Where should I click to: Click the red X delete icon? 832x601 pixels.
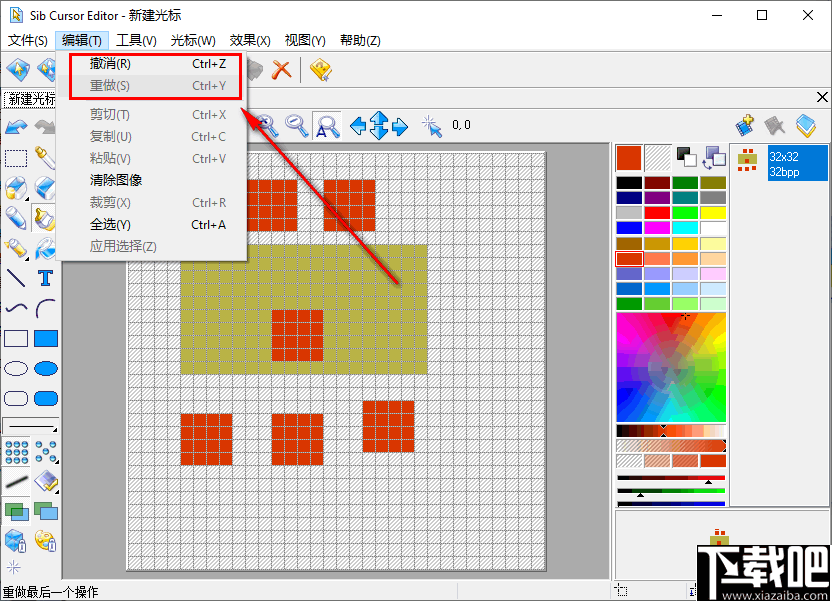[x=281, y=69]
